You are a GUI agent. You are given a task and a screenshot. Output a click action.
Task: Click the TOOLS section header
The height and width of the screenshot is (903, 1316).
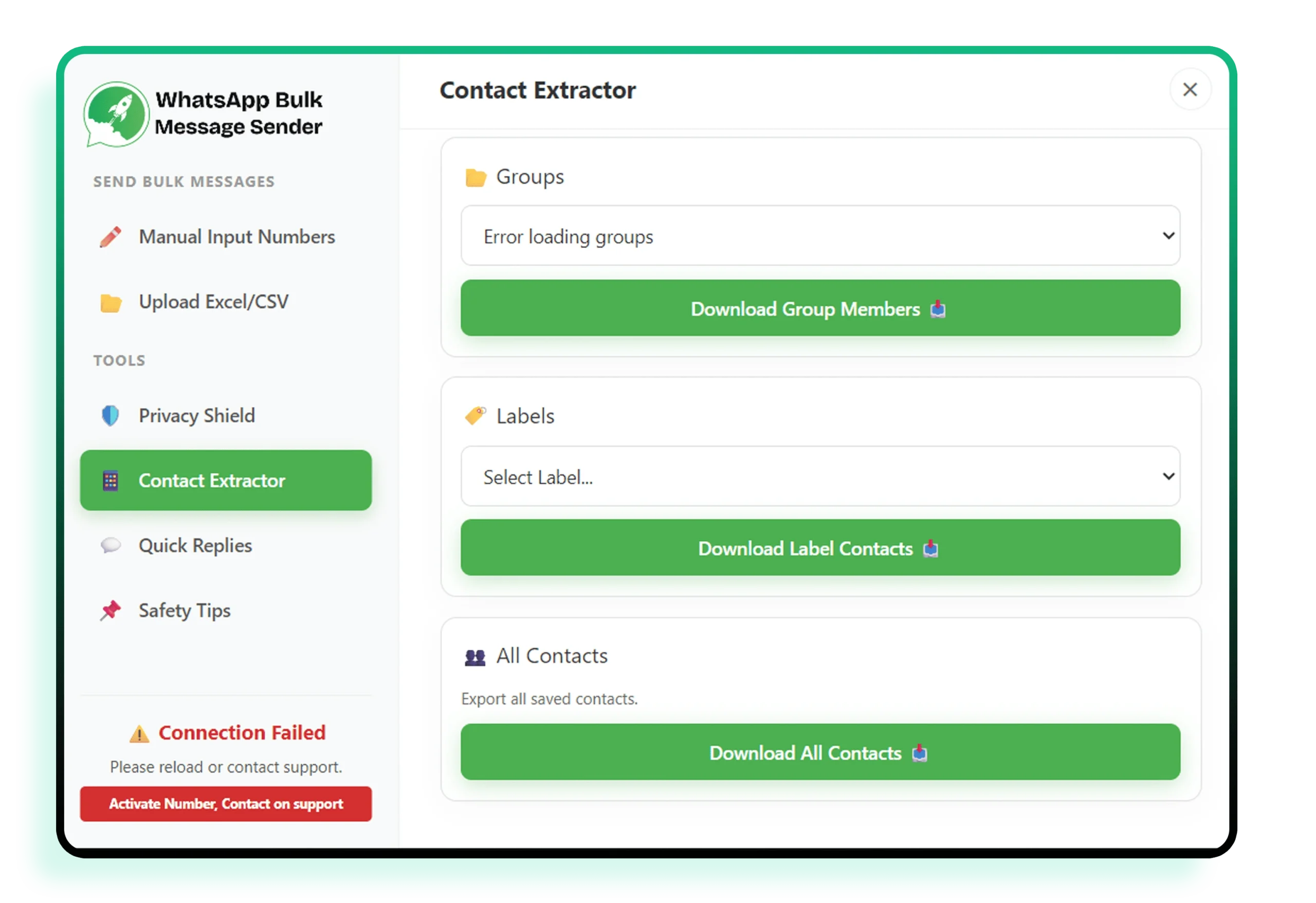click(x=119, y=361)
